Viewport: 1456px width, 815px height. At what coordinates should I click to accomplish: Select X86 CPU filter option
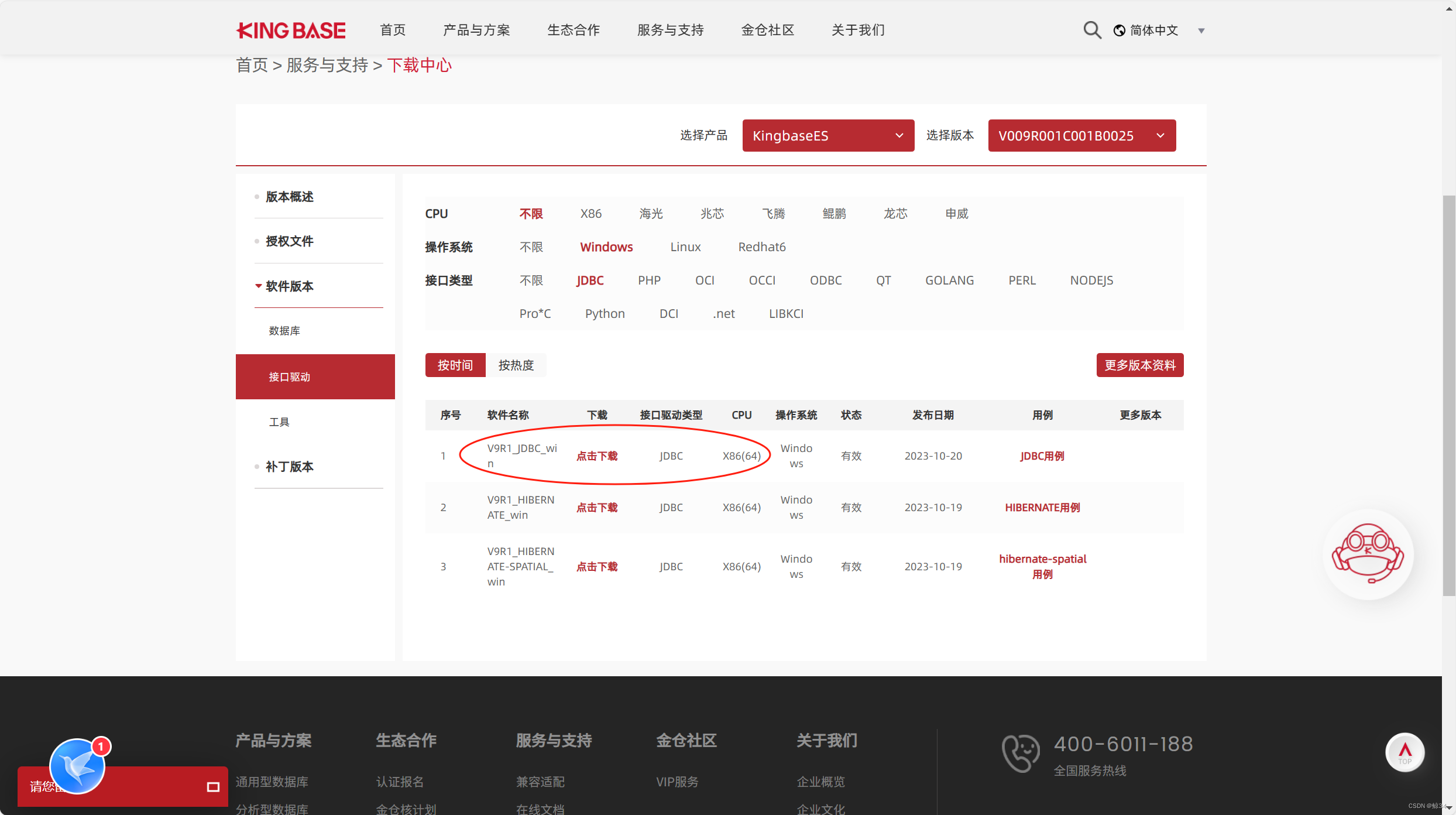(x=590, y=214)
